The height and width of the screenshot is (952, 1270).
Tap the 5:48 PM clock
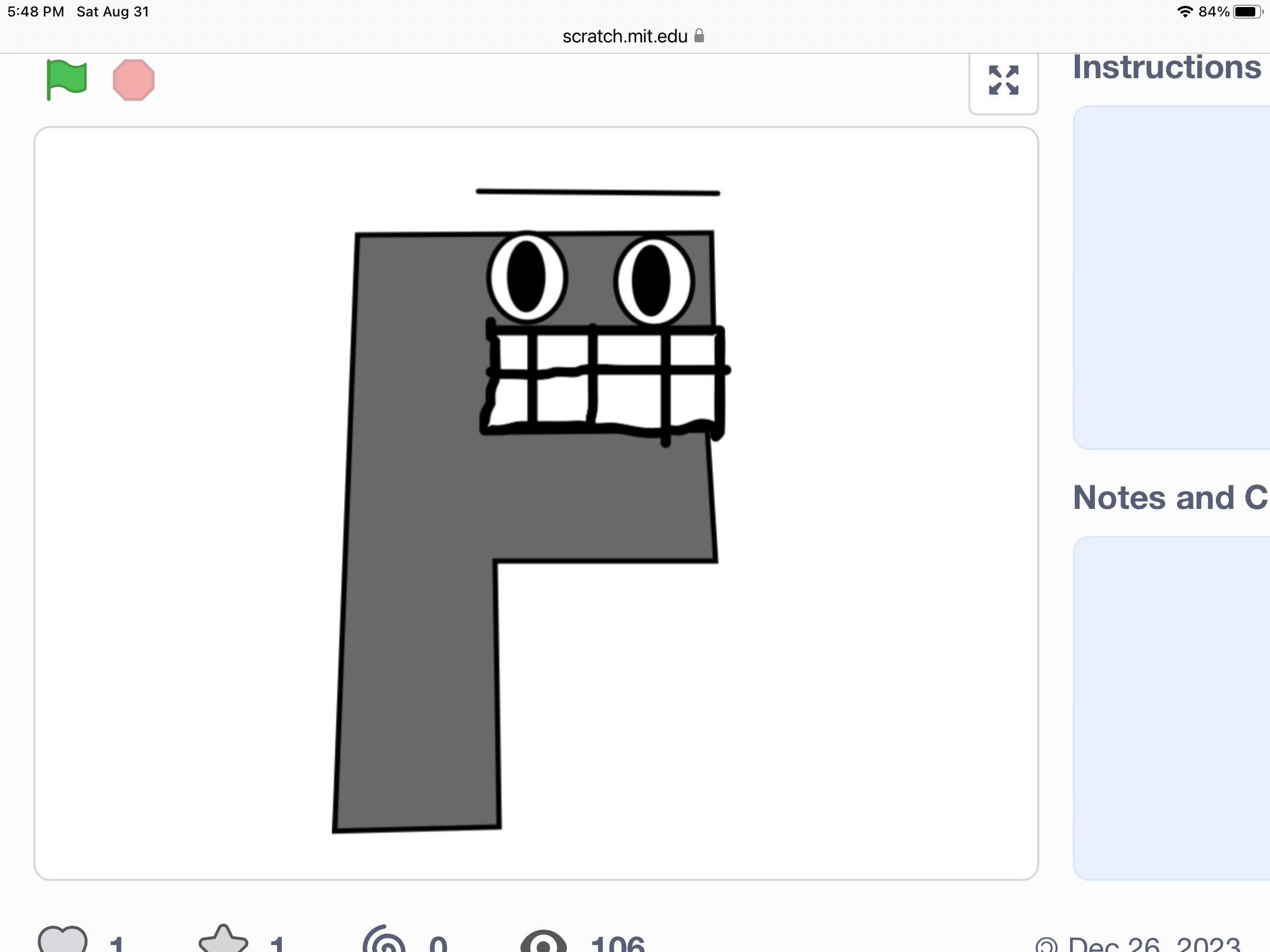pos(36,12)
